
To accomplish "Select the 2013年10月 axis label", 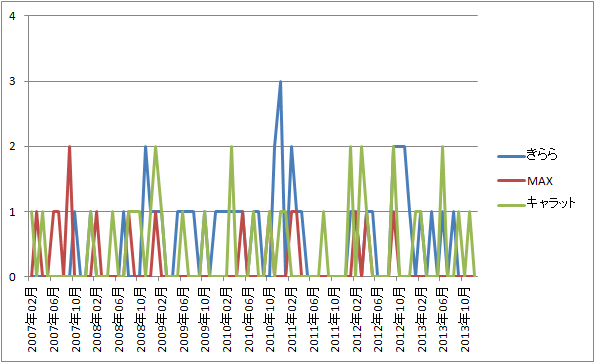I will point(465,320).
